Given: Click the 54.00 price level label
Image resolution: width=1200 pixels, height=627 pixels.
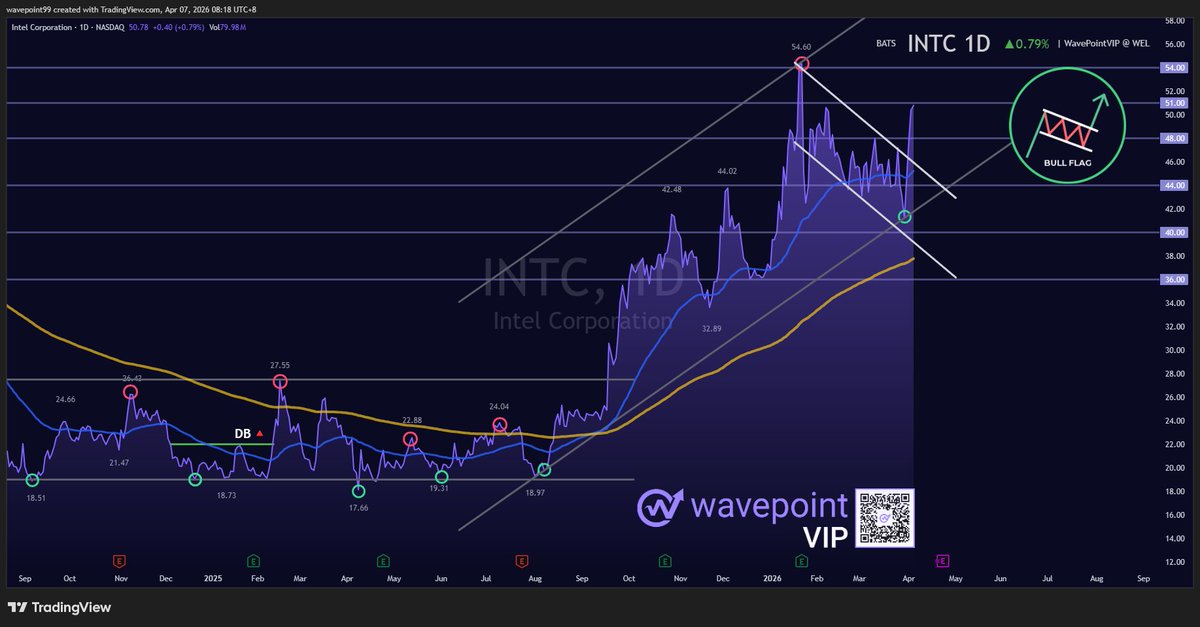Looking at the screenshot, I should [1173, 67].
